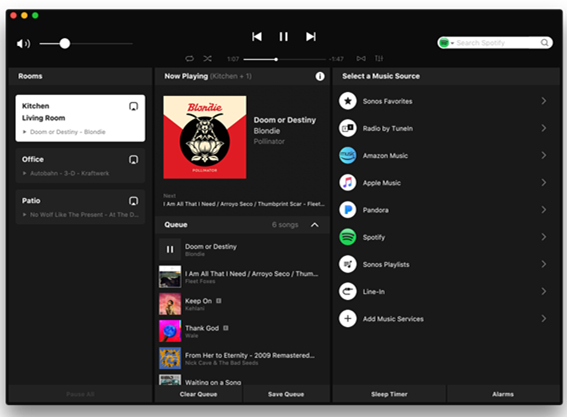Image resolution: width=567 pixels, height=417 pixels.
Task: Toggle repeat mode
Action: (189, 59)
